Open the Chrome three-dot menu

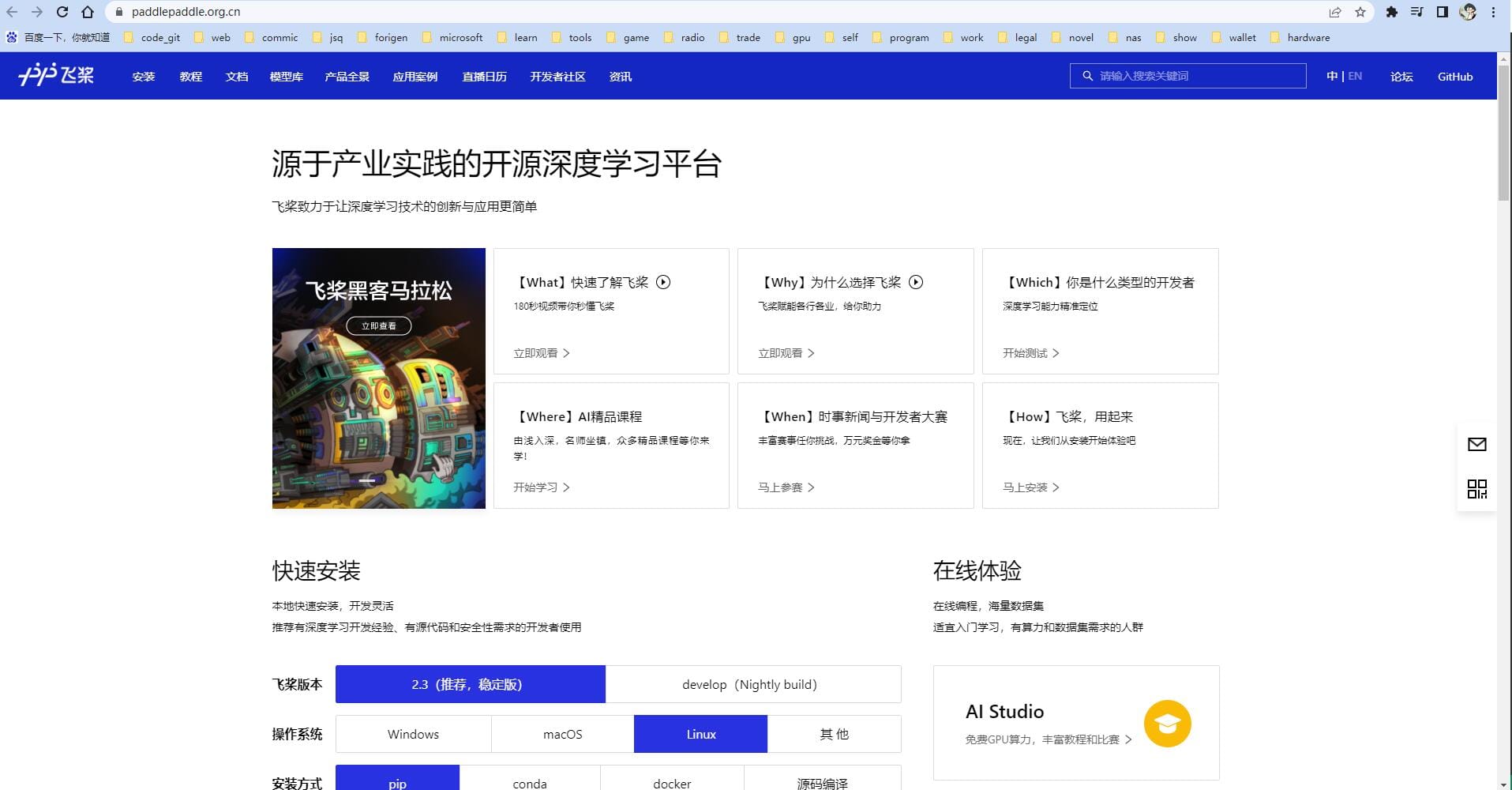(x=1493, y=12)
